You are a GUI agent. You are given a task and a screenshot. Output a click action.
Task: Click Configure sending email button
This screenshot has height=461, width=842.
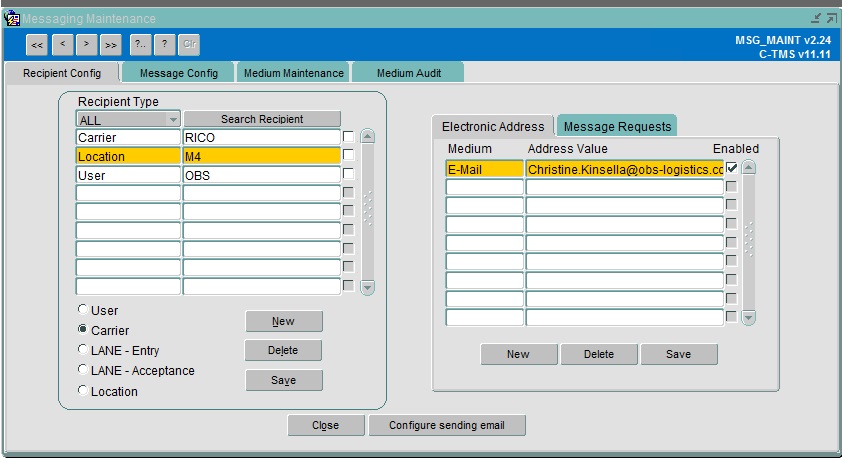[x=447, y=425]
